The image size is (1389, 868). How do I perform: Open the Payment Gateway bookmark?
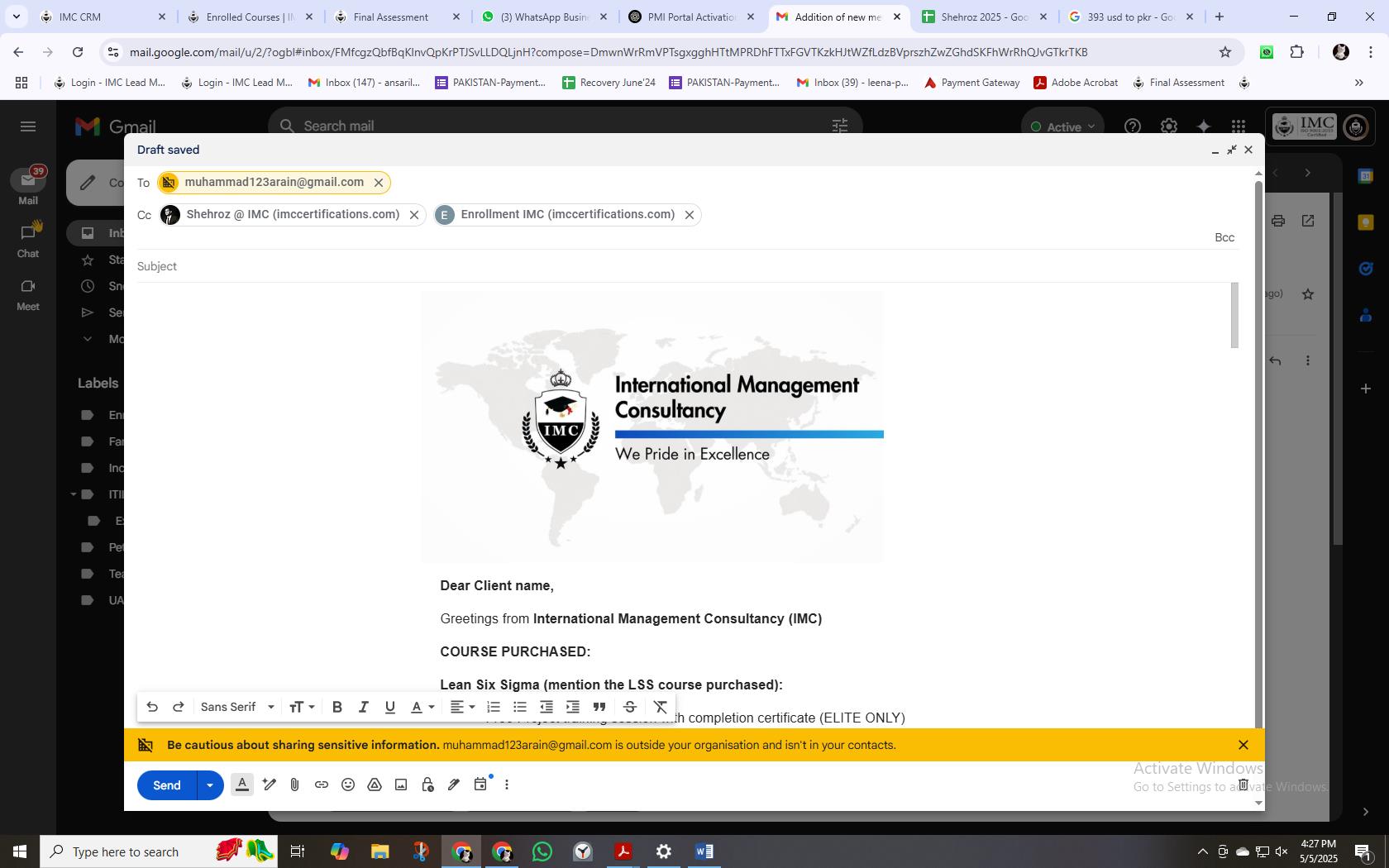click(x=971, y=83)
